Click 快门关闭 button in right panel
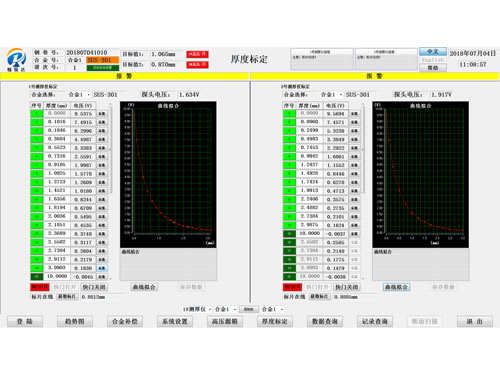 click(x=347, y=287)
